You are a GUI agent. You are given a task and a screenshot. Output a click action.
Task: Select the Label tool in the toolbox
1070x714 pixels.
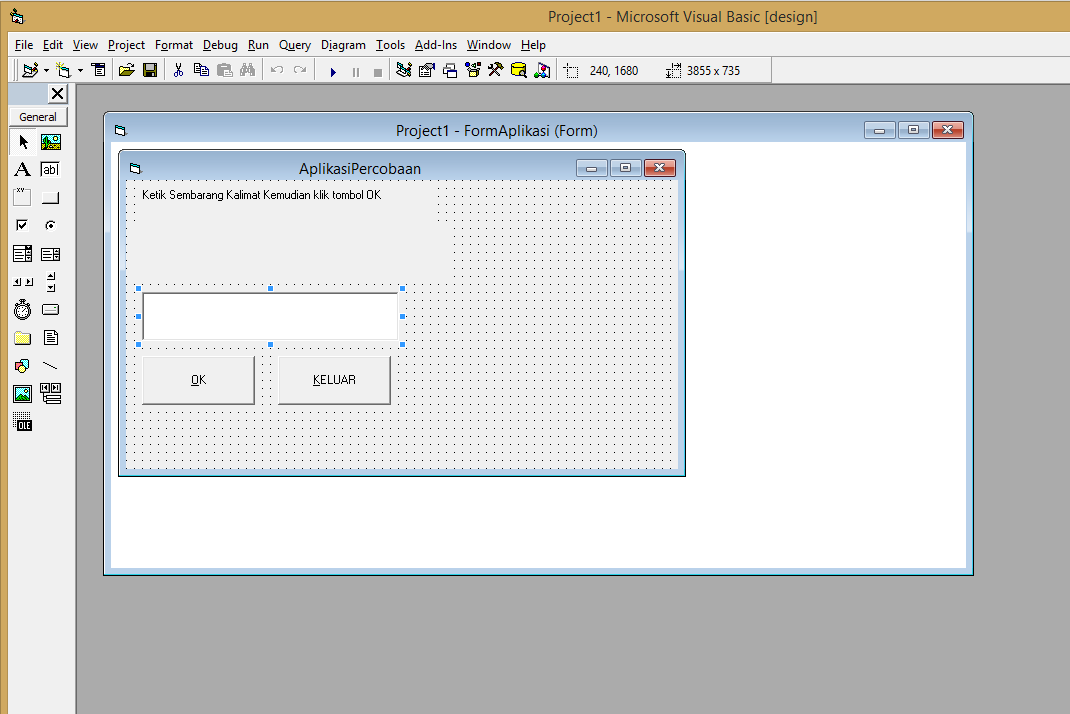(x=22, y=169)
